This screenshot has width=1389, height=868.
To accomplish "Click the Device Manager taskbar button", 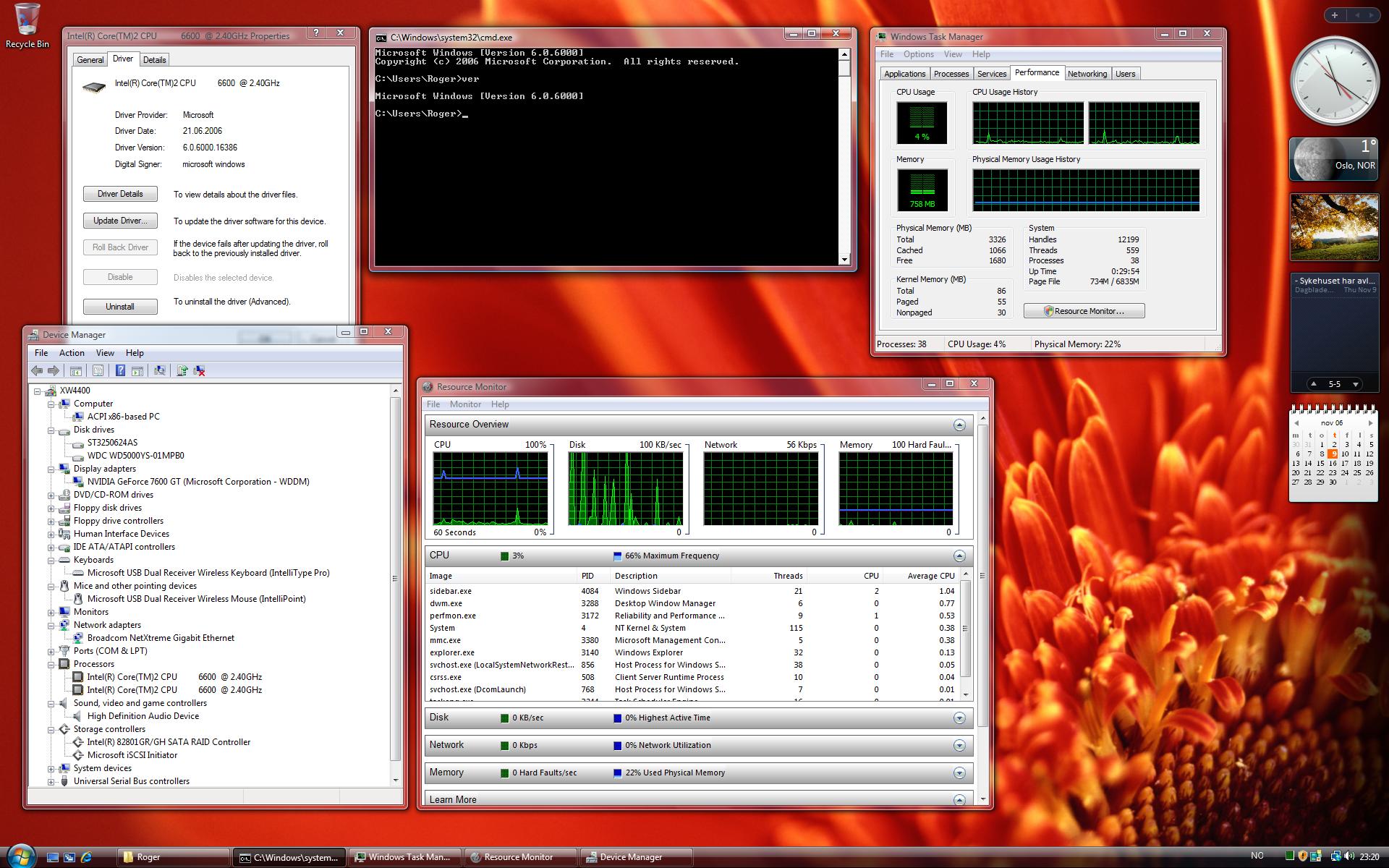I will (637, 857).
